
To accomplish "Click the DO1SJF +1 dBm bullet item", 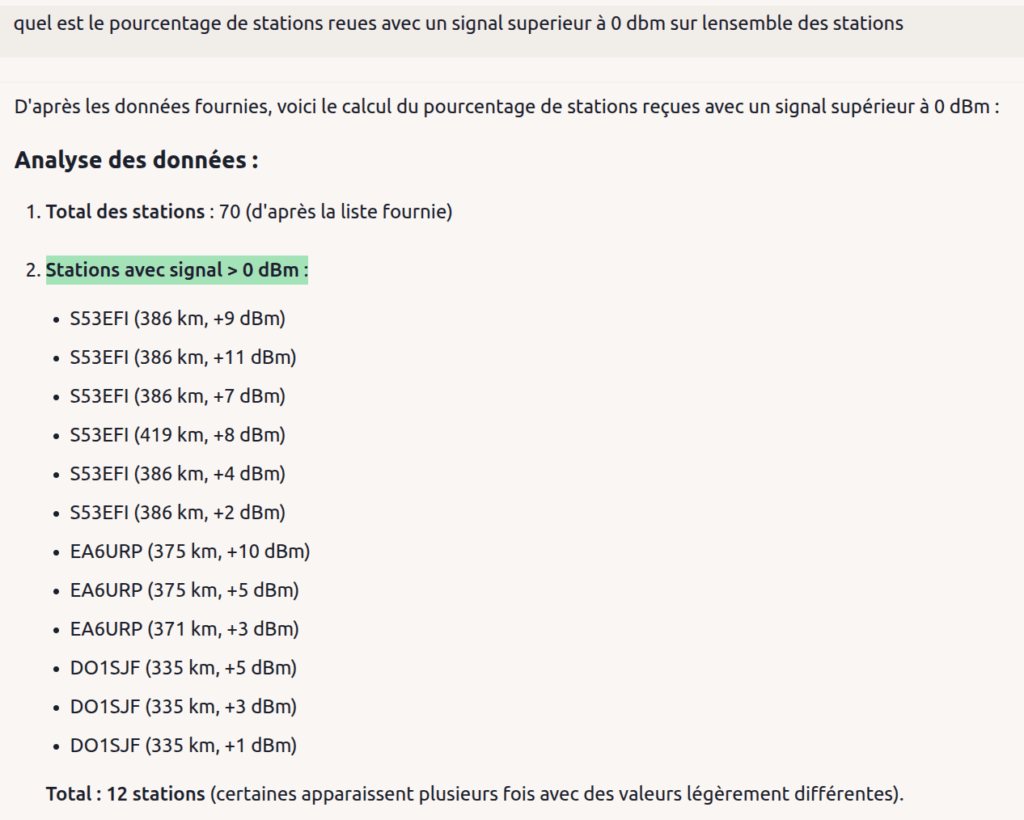I will [184, 746].
